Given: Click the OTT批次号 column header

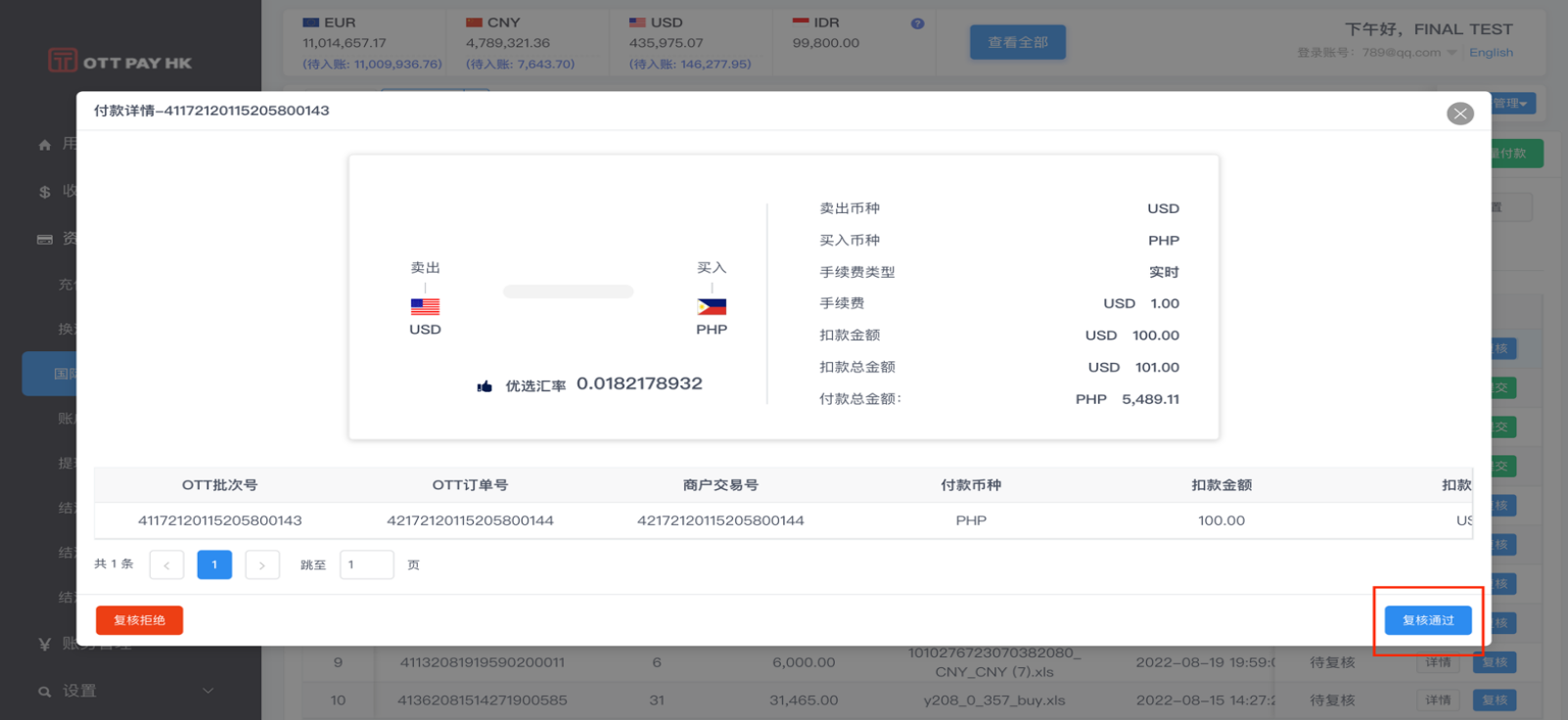Looking at the screenshot, I should tap(220, 485).
